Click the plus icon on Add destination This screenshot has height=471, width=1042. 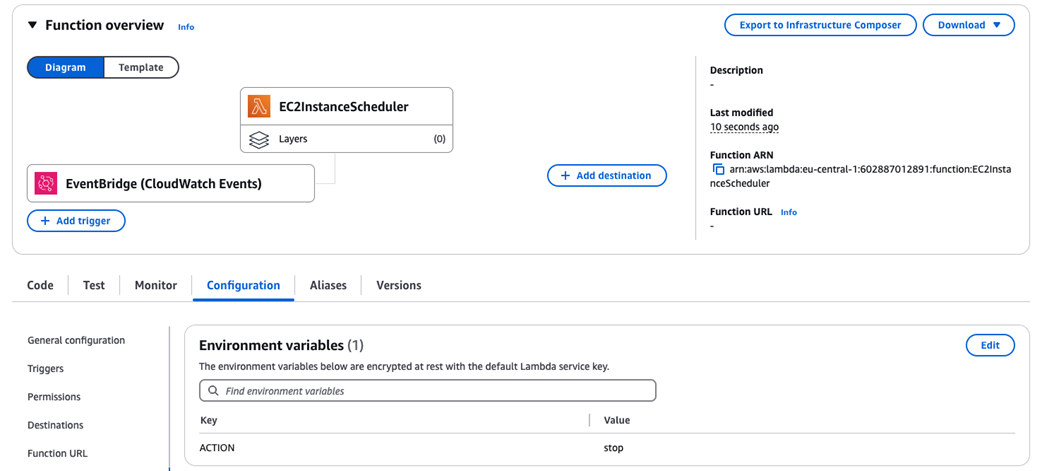[565, 176]
